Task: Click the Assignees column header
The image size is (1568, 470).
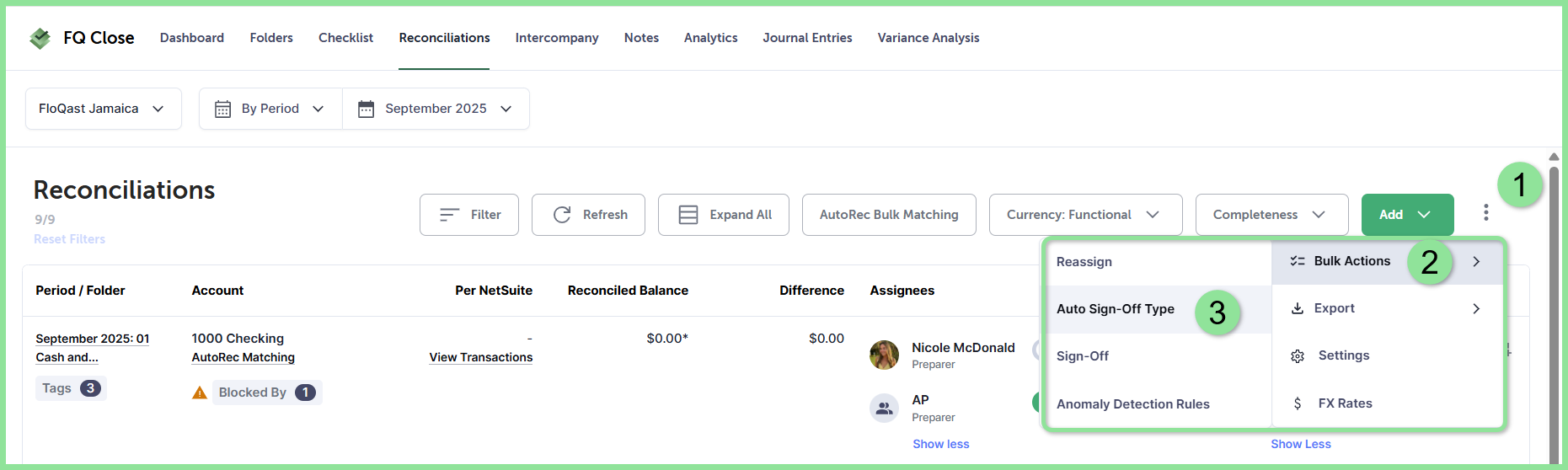Action: pyautogui.click(x=902, y=291)
